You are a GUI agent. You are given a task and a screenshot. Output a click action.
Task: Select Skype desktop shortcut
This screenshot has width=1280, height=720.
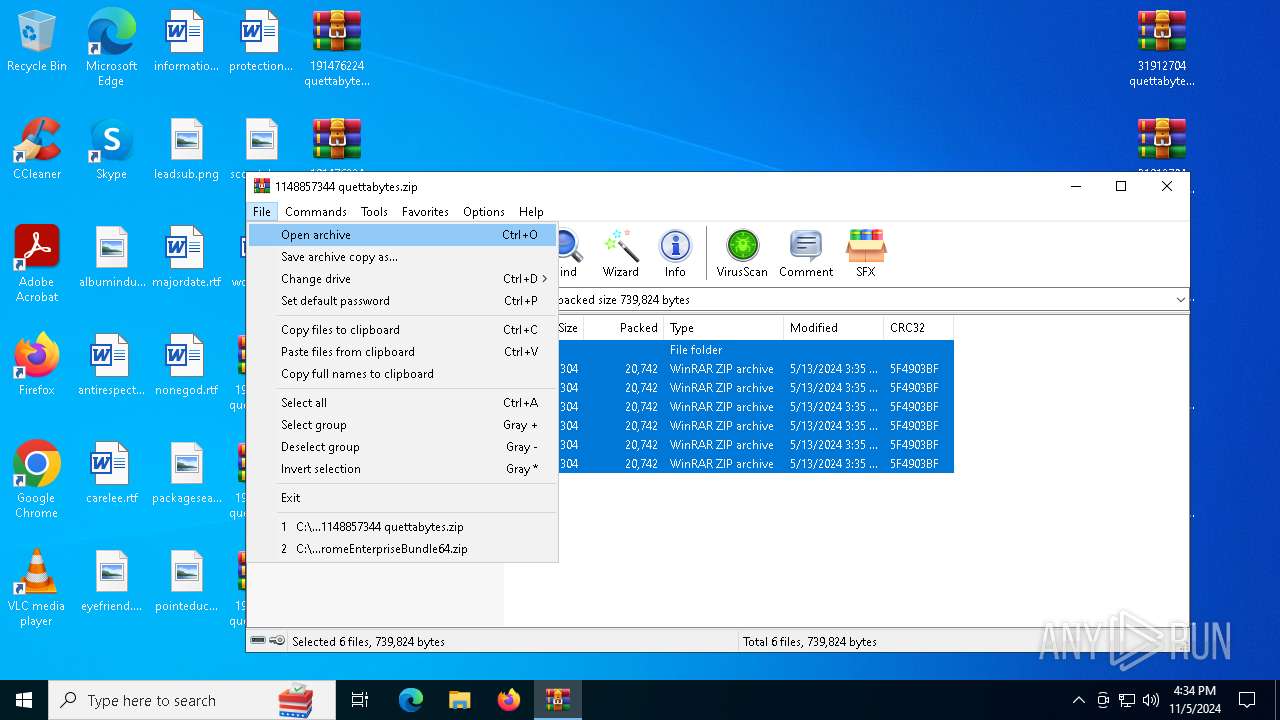pos(111,149)
